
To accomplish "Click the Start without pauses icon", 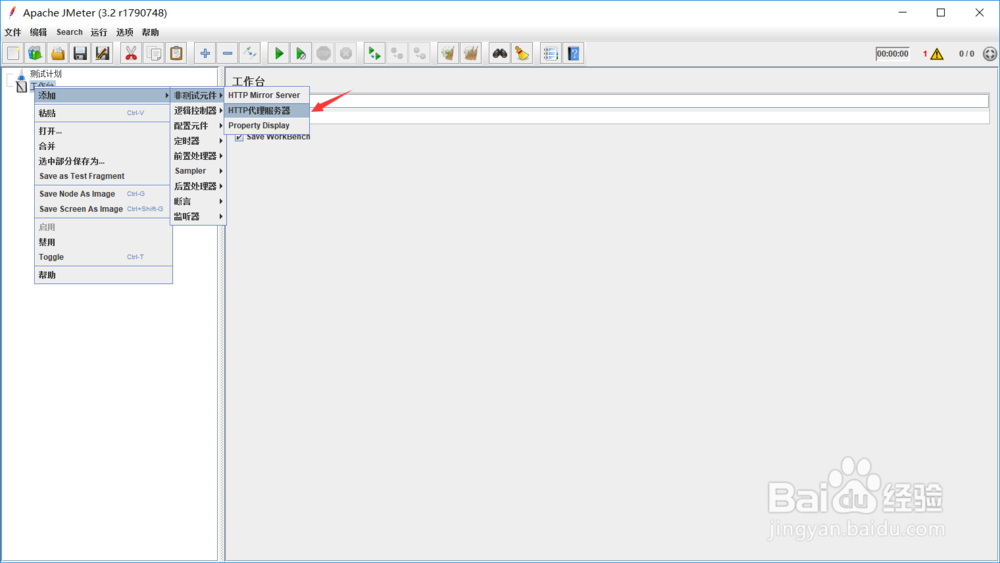I will pos(300,54).
